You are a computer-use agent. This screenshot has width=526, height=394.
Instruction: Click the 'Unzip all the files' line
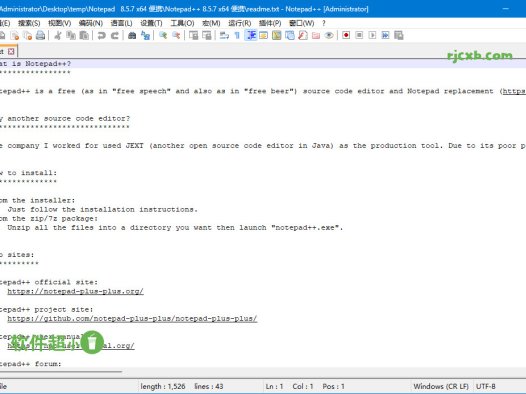tap(175, 227)
